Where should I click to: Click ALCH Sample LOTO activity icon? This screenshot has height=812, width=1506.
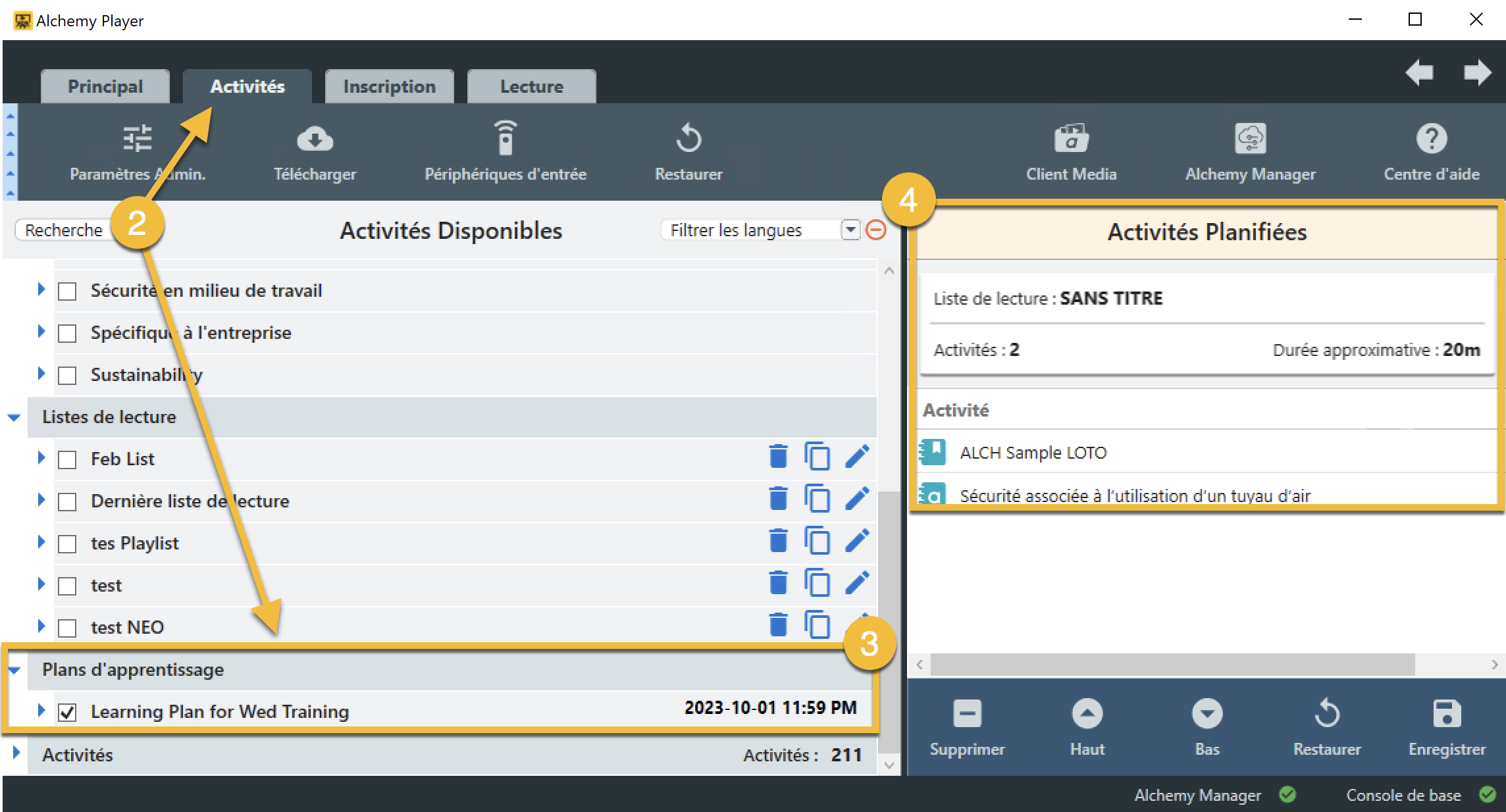[933, 452]
